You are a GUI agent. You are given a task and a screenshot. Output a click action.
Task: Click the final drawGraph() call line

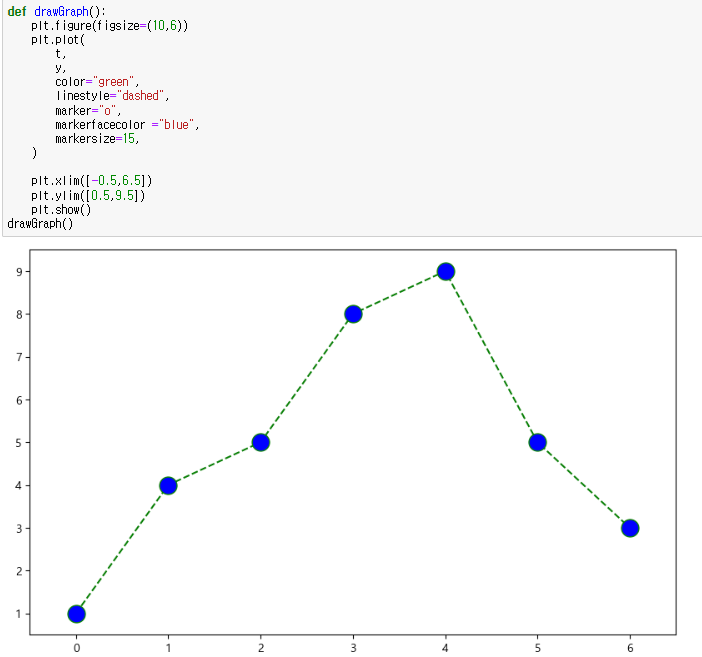pyautogui.click(x=40, y=223)
